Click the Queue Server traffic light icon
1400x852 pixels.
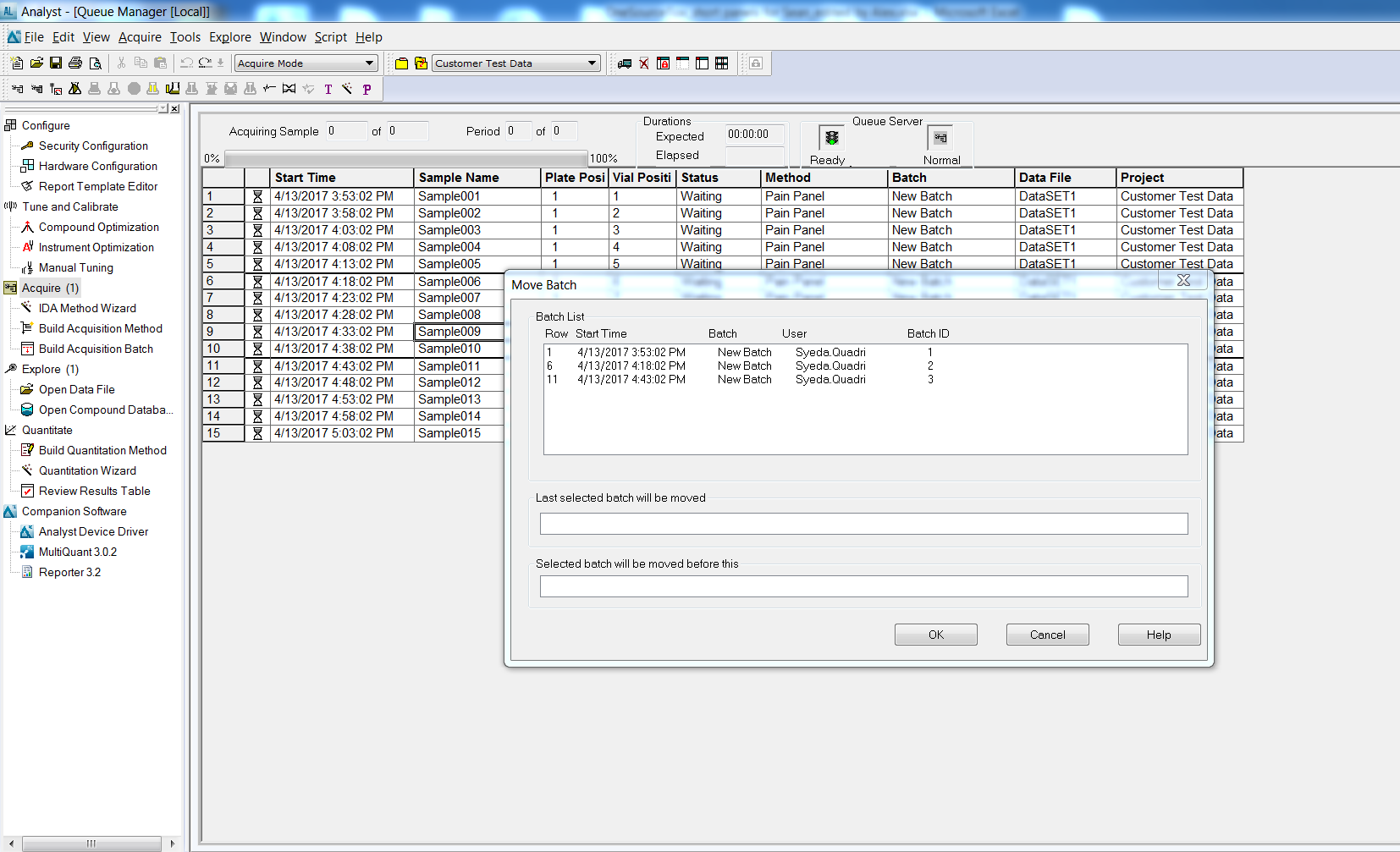pos(831,138)
